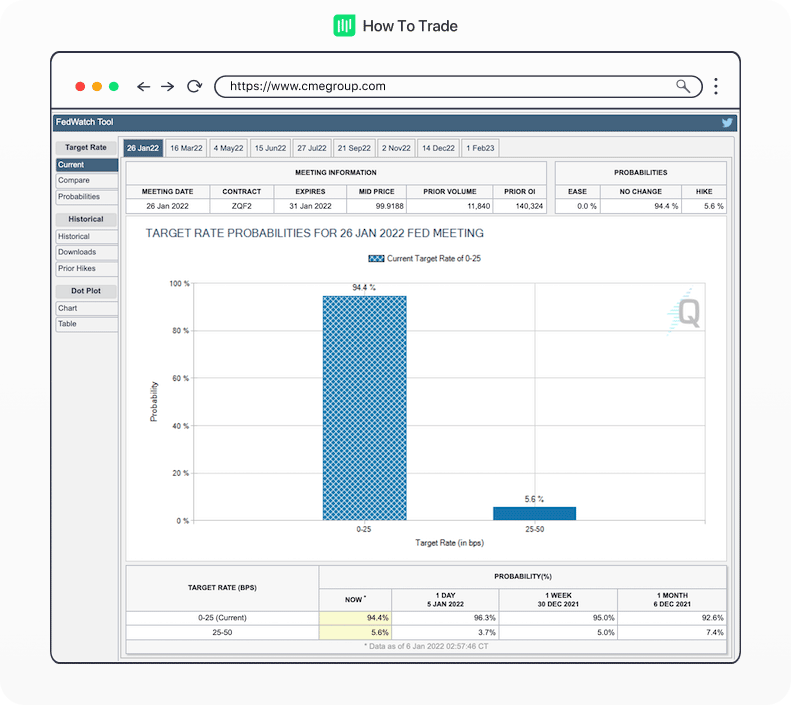Click the browser forward arrow
The image size is (791, 705).
[167, 87]
